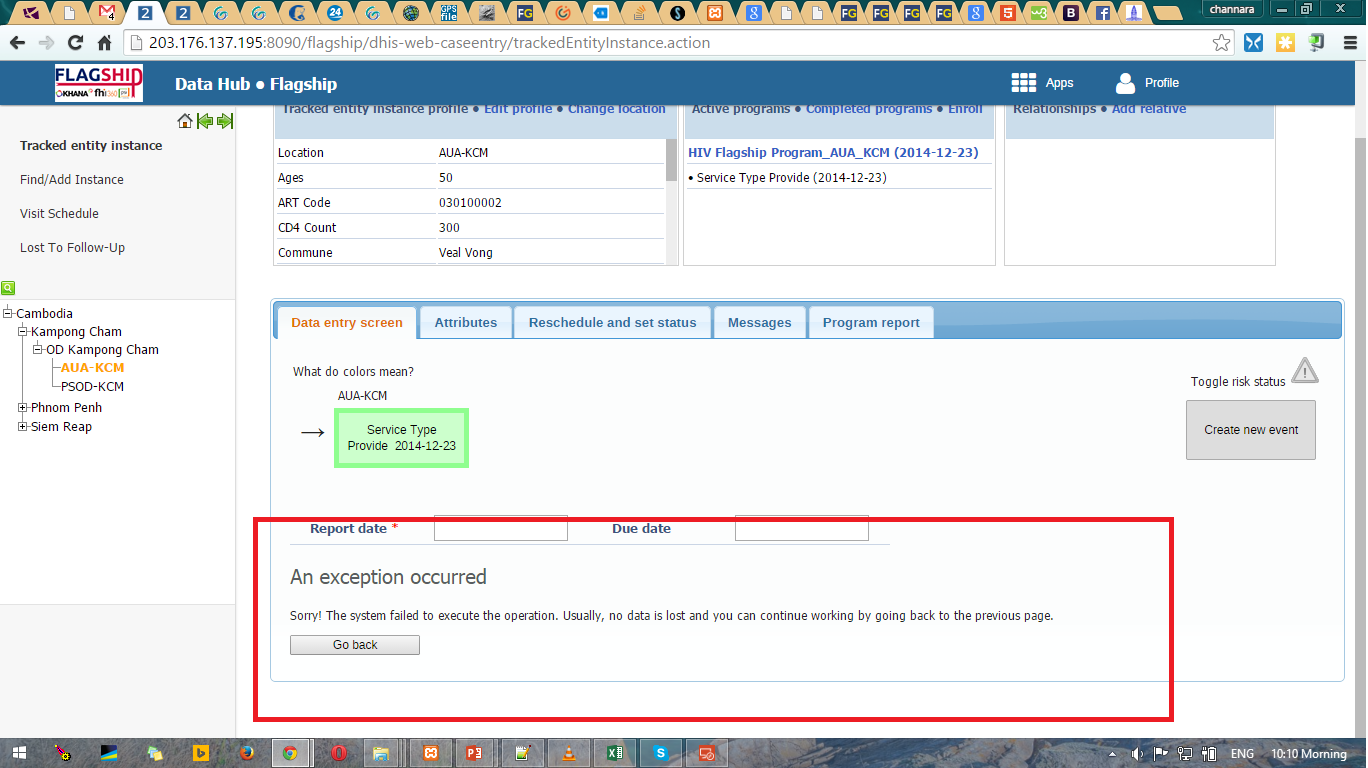Open the Program report tab
The image size is (1368, 768).
coord(871,323)
